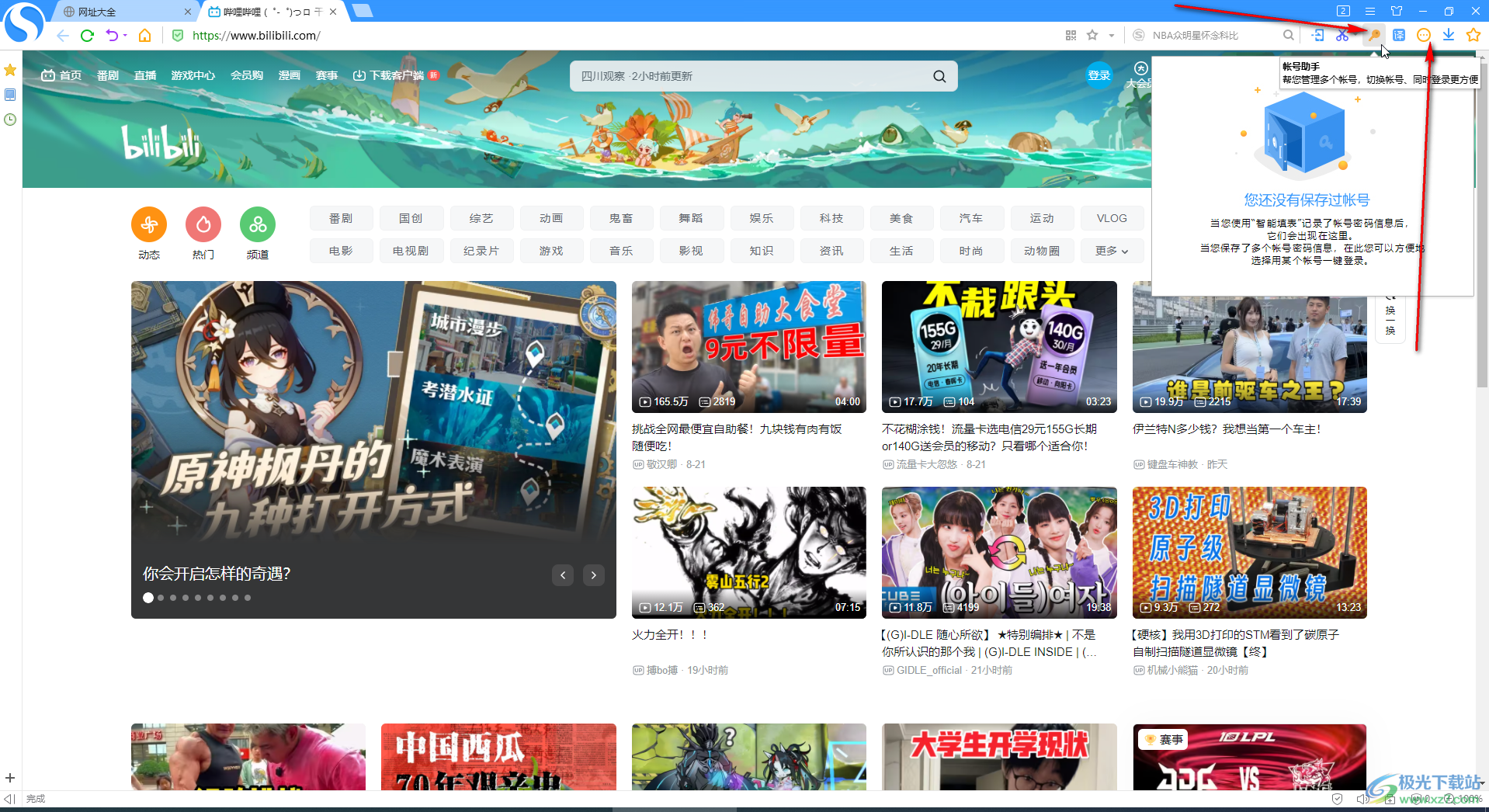1489x812 pixels.
Task: Click the NBA众明星怀念科比 search field
Action: click(1213, 35)
